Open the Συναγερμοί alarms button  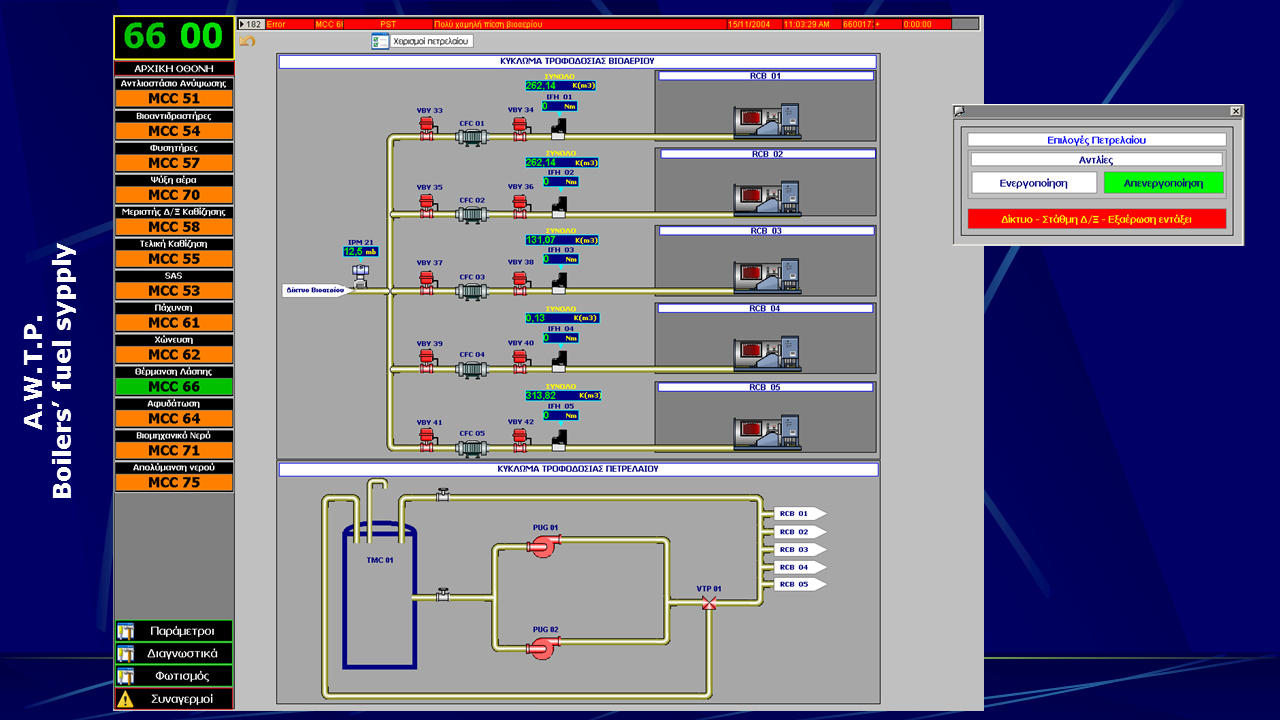(x=174, y=699)
